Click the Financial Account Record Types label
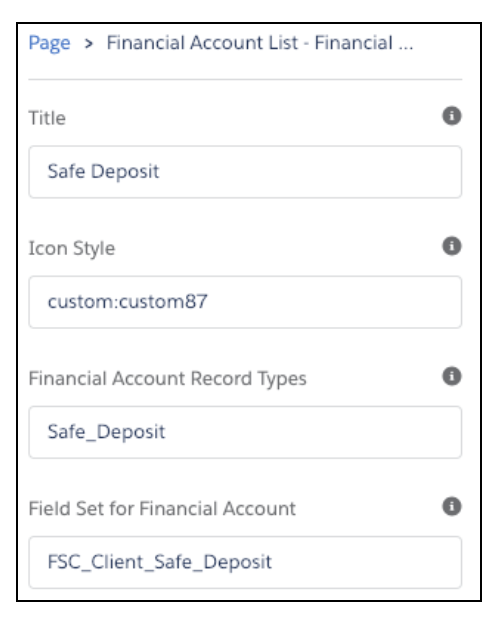Viewport: 502px width, 632px height. tap(167, 378)
